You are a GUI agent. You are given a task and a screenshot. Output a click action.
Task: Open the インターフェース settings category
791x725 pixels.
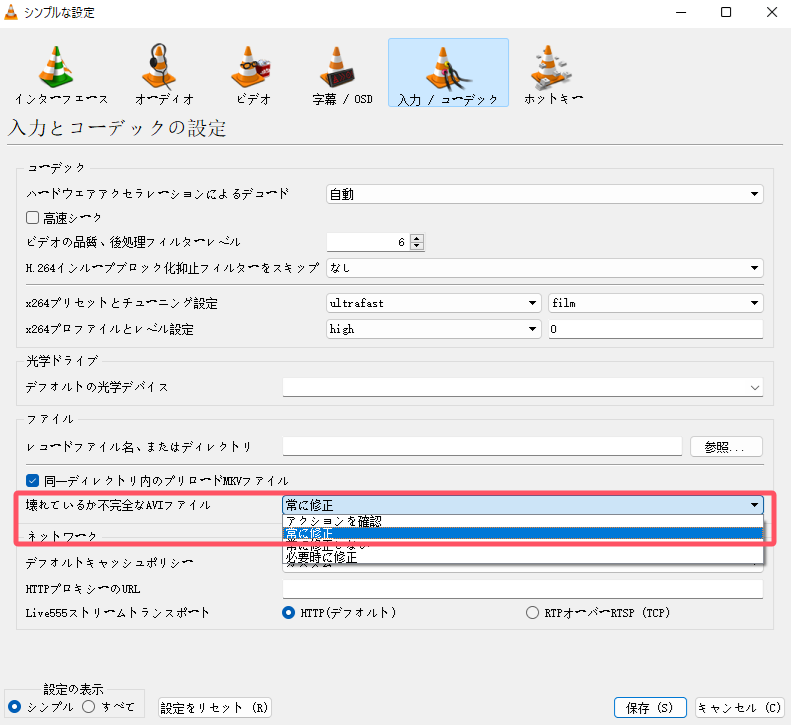point(61,73)
